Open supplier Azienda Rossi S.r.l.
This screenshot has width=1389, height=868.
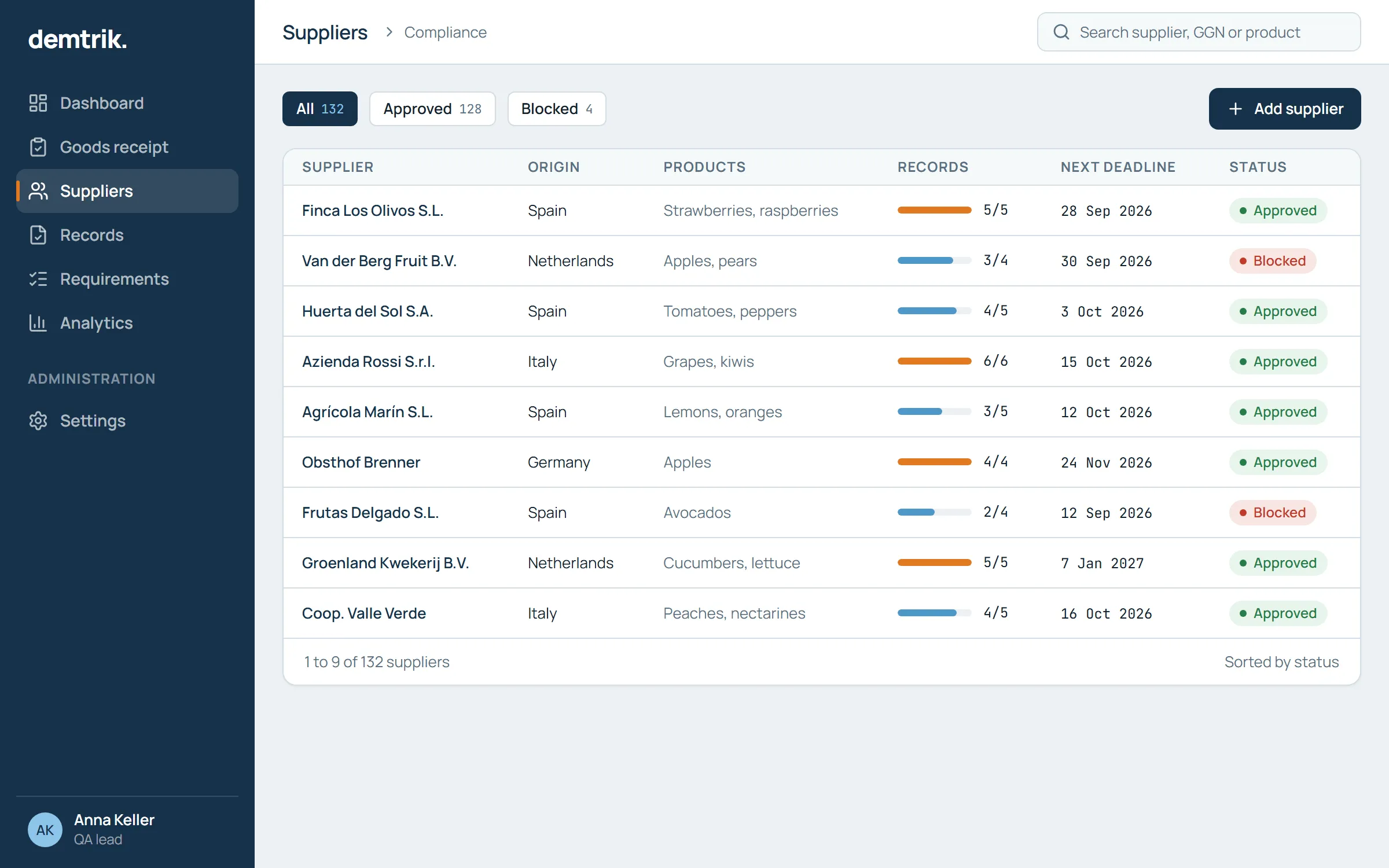click(x=369, y=362)
